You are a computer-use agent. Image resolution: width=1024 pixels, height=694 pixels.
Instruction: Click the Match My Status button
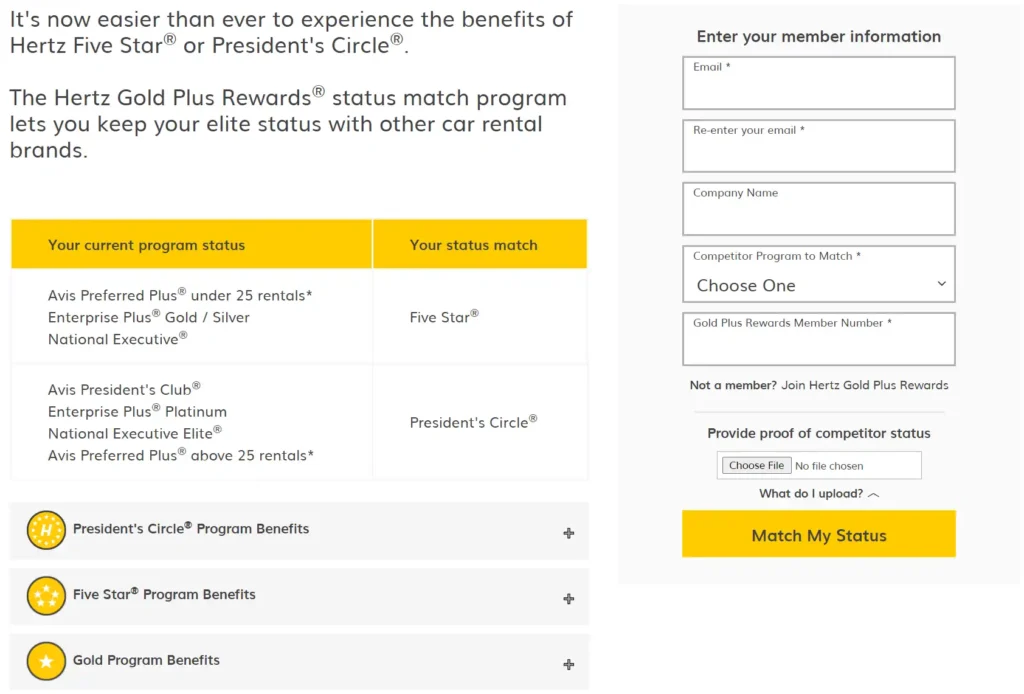click(818, 534)
